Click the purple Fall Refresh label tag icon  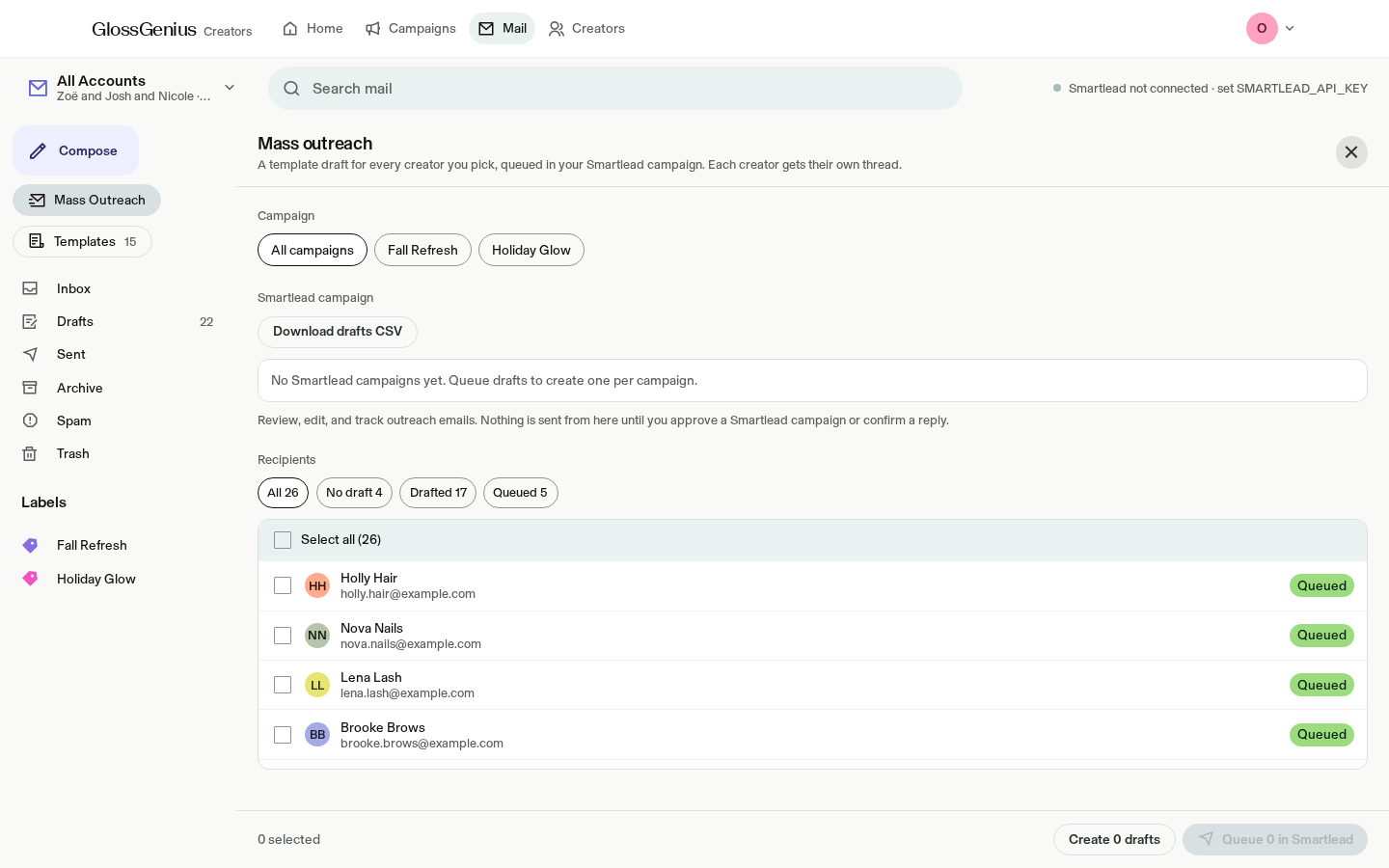coord(30,545)
